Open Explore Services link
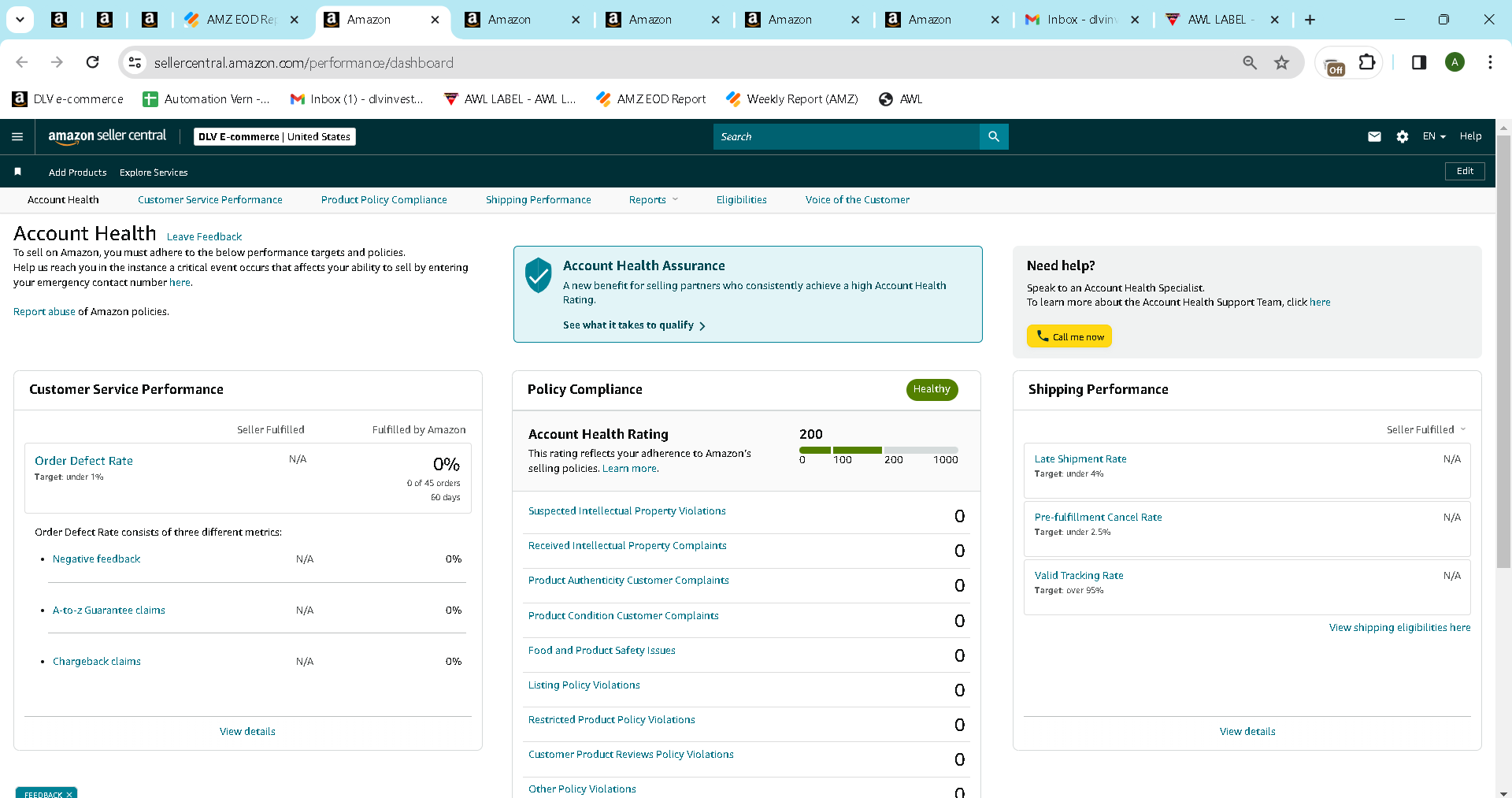Viewport: 1512px width, 798px height. click(154, 173)
